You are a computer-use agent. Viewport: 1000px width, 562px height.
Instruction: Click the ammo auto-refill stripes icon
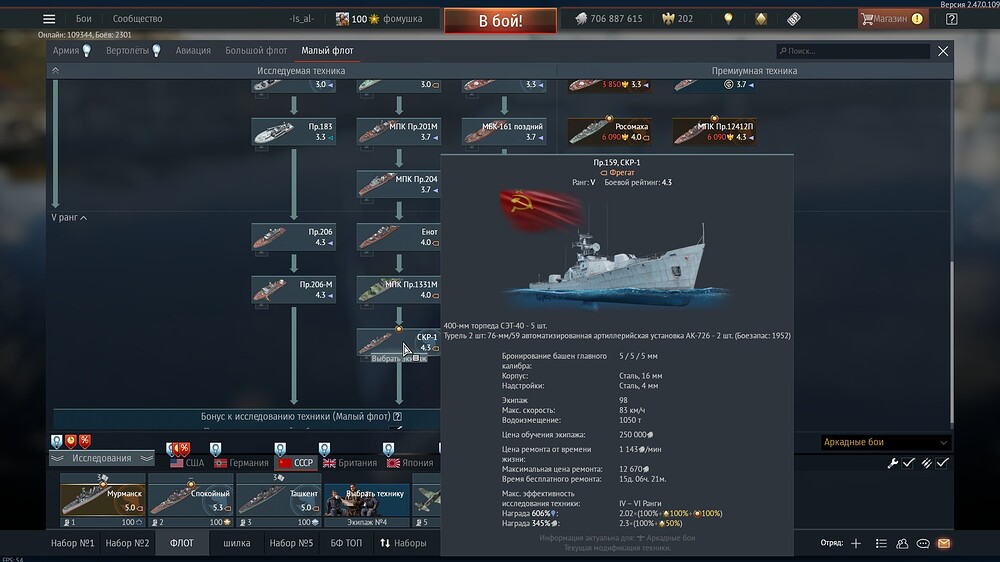click(x=927, y=463)
